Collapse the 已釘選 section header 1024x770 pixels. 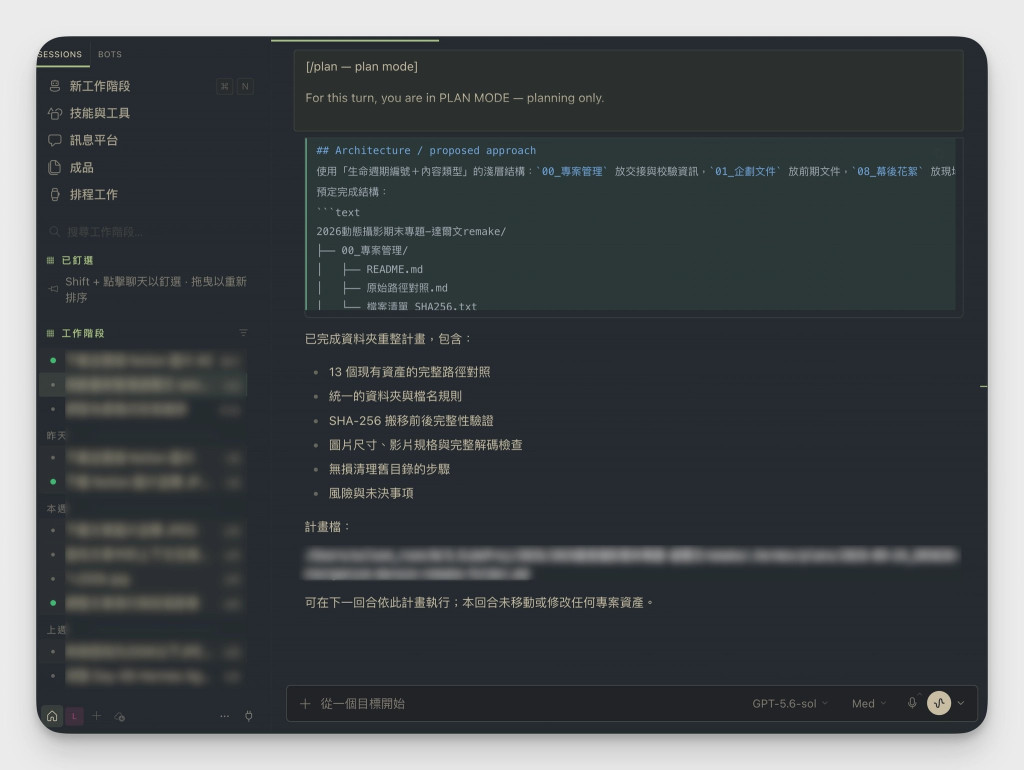point(70,260)
